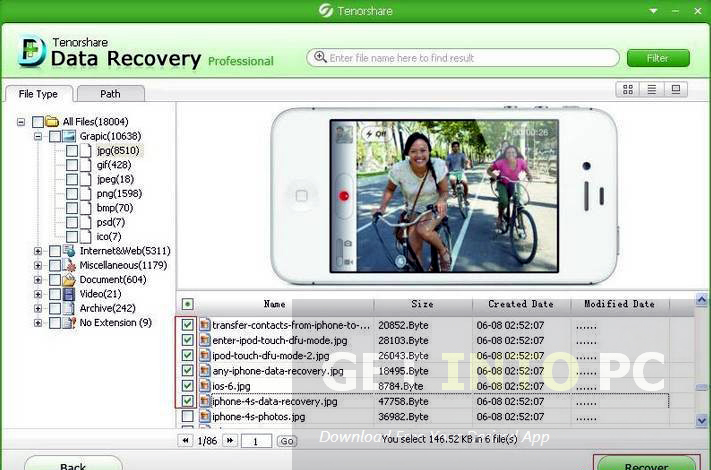Expand the Document tree node
The width and height of the screenshot is (711, 470).
tap(38, 280)
